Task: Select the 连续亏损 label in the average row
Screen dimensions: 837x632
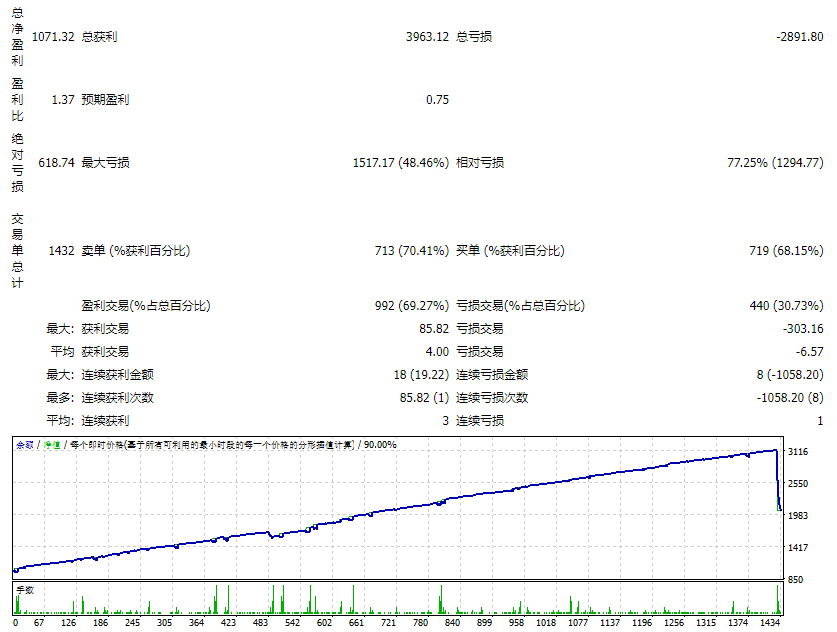Action: tap(480, 421)
